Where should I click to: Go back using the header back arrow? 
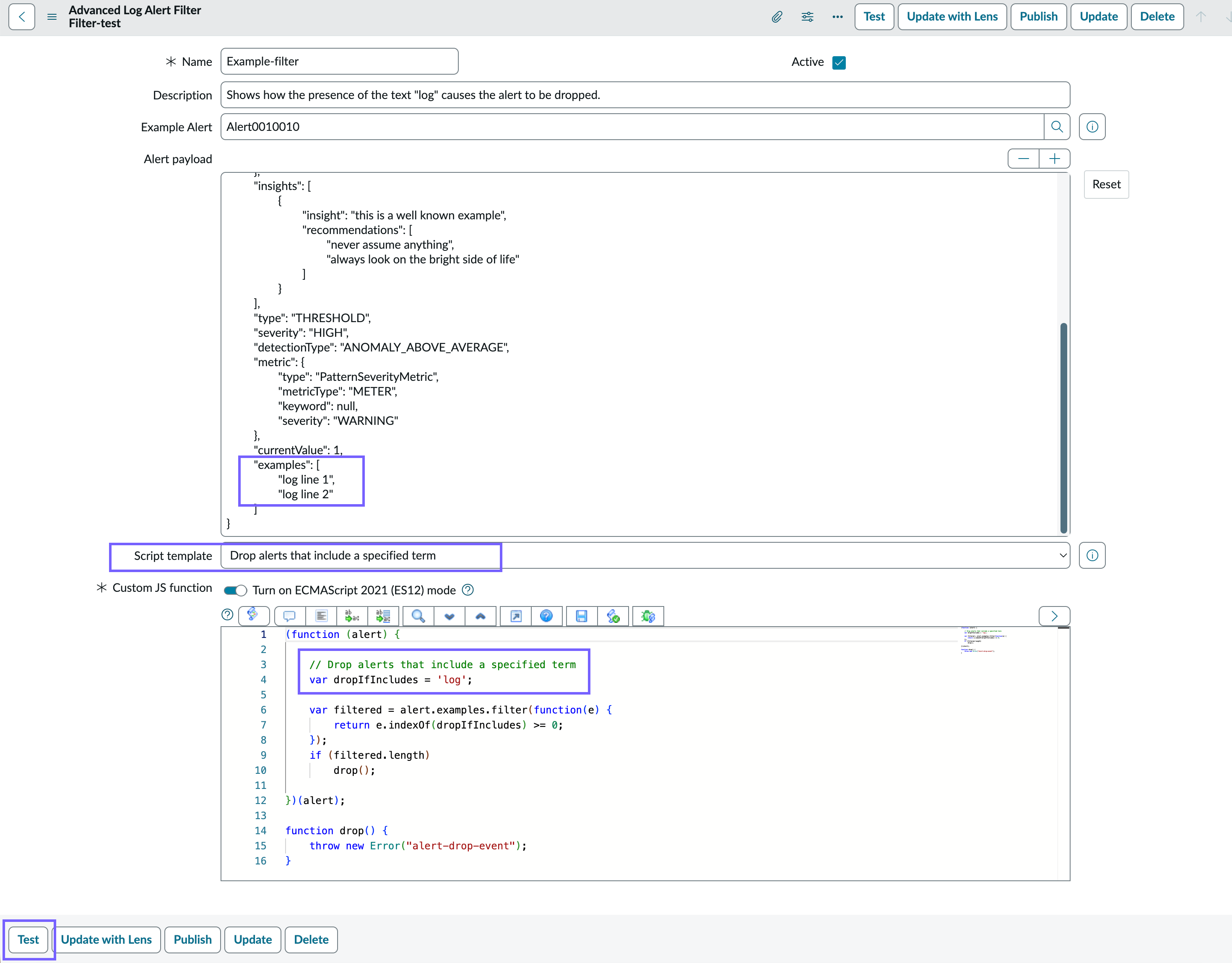(21, 17)
